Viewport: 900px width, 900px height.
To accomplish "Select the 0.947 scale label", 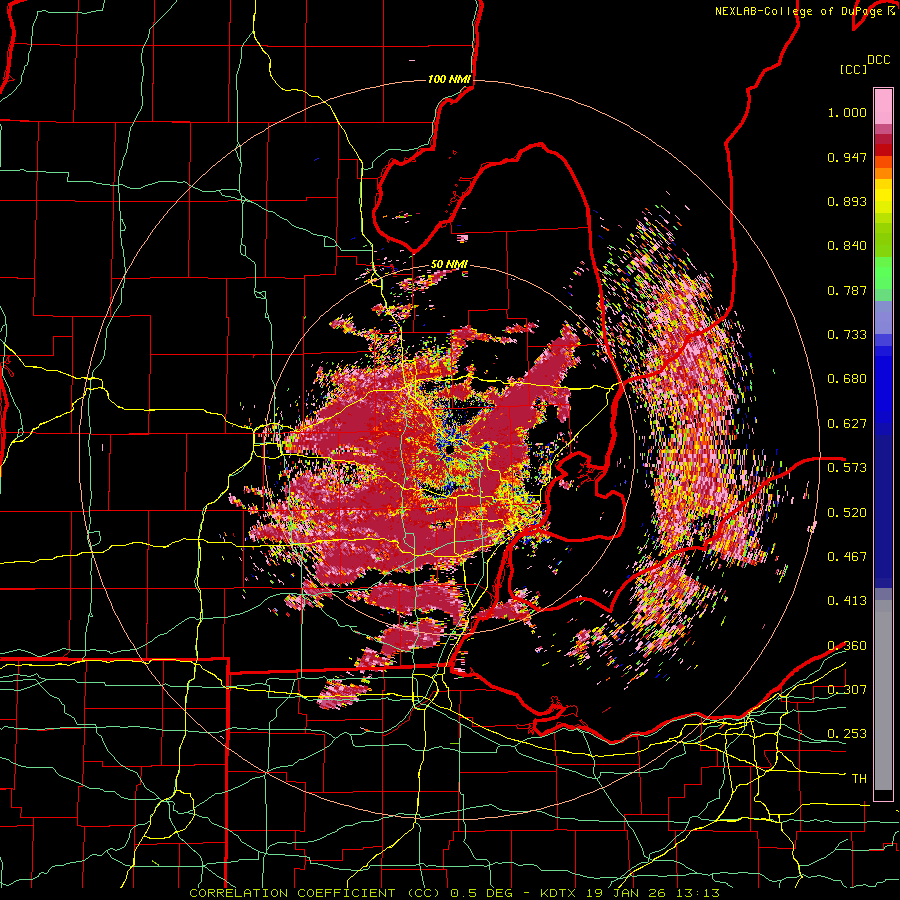I will pyautogui.click(x=847, y=157).
